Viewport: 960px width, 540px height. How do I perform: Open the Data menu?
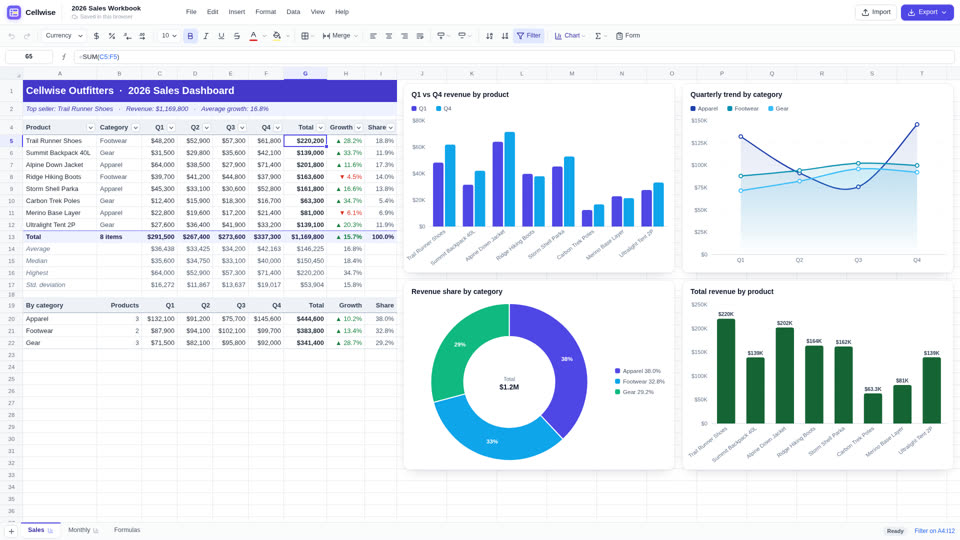tap(293, 12)
